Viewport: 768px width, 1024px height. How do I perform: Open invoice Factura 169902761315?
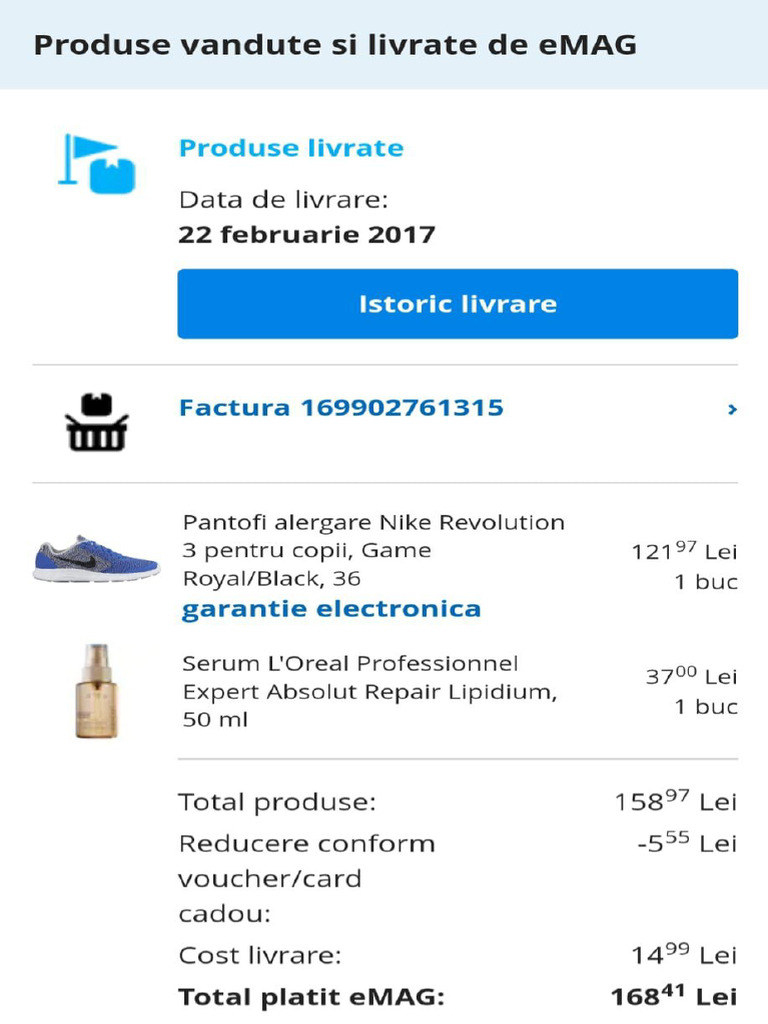click(x=340, y=408)
